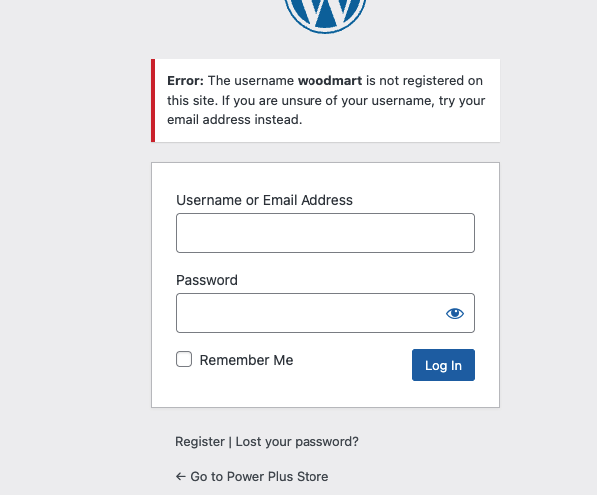Viewport: 597px width, 495px height.
Task: Click the Password field label
Action: [x=207, y=280]
